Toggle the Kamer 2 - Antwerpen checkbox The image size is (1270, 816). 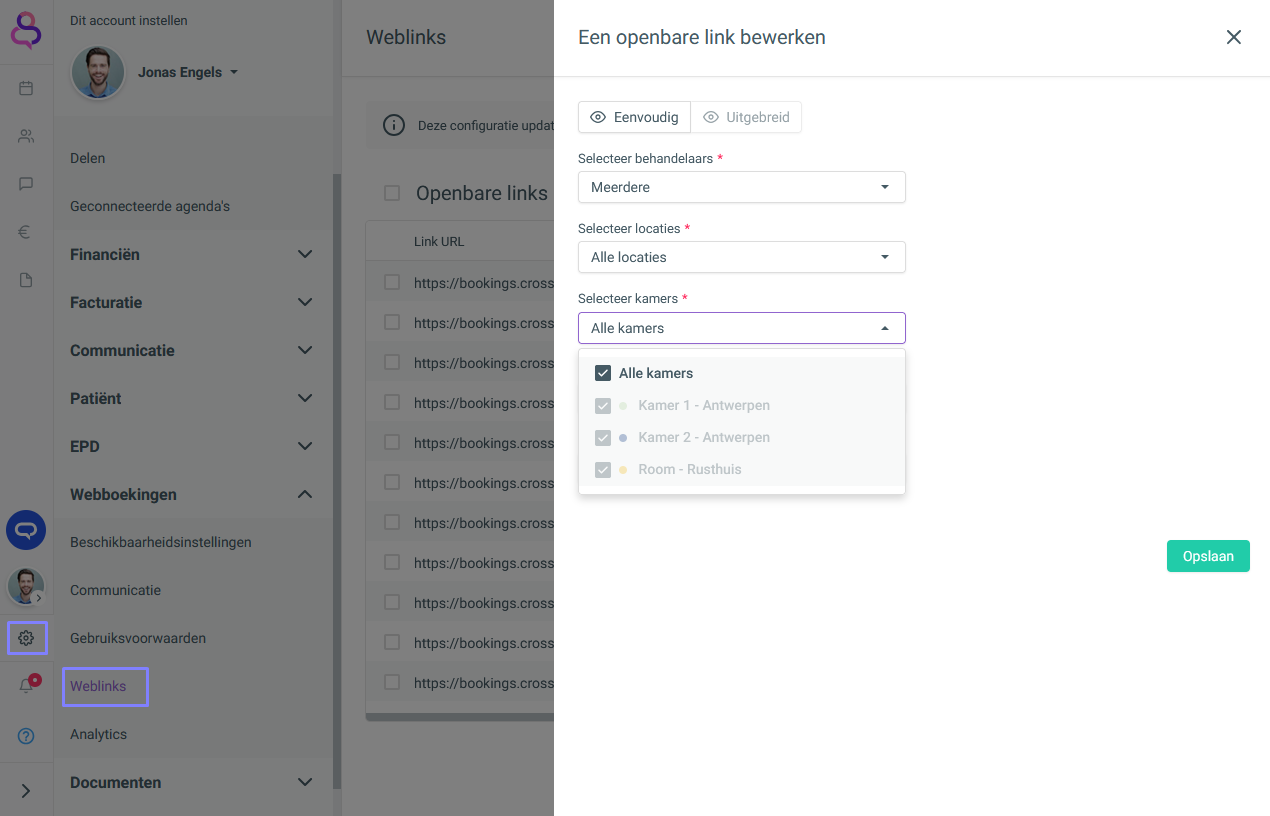point(603,437)
